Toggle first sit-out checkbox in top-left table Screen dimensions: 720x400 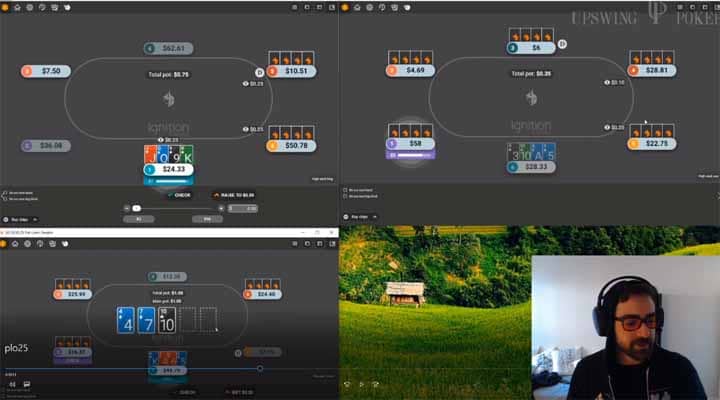tap(5, 193)
